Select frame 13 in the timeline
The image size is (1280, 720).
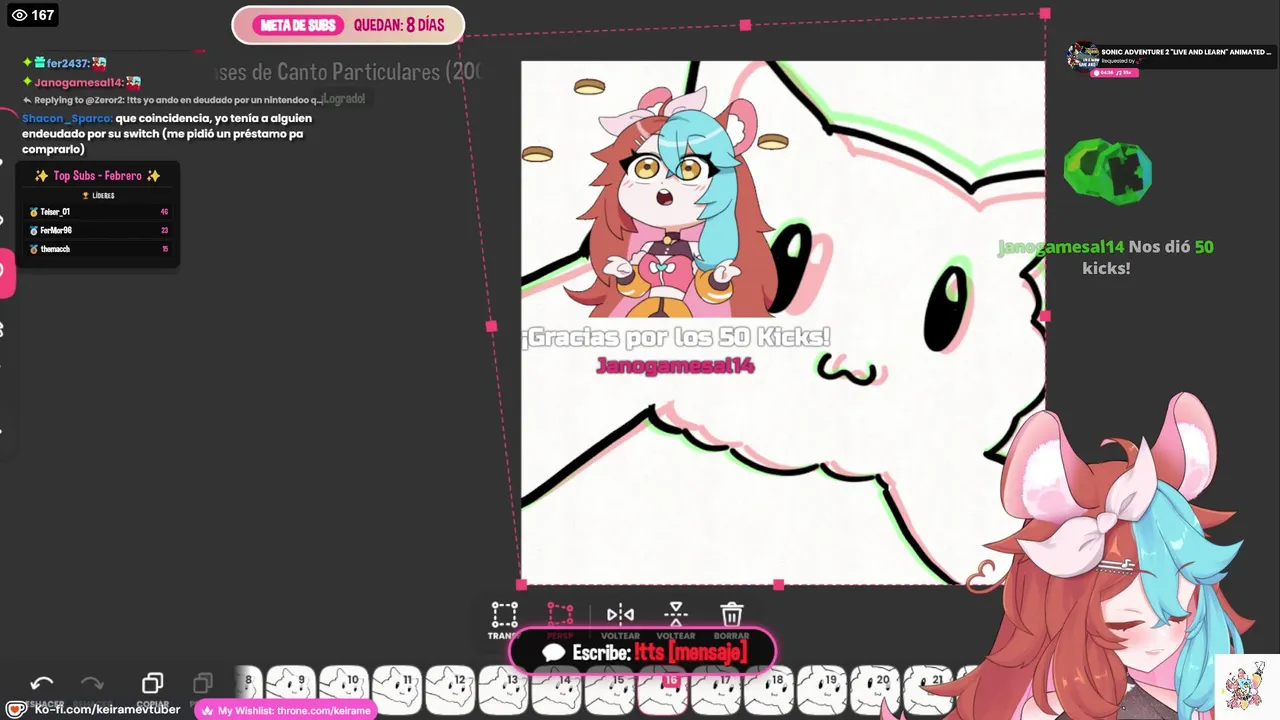[x=503, y=690]
